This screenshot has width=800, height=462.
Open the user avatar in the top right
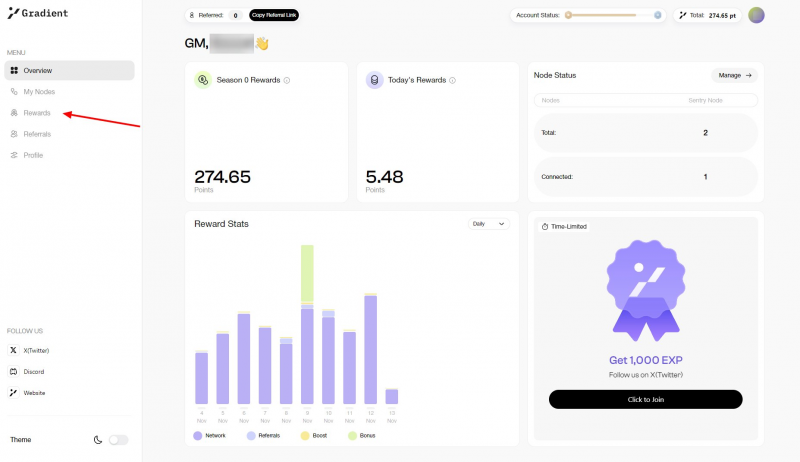tap(756, 15)
